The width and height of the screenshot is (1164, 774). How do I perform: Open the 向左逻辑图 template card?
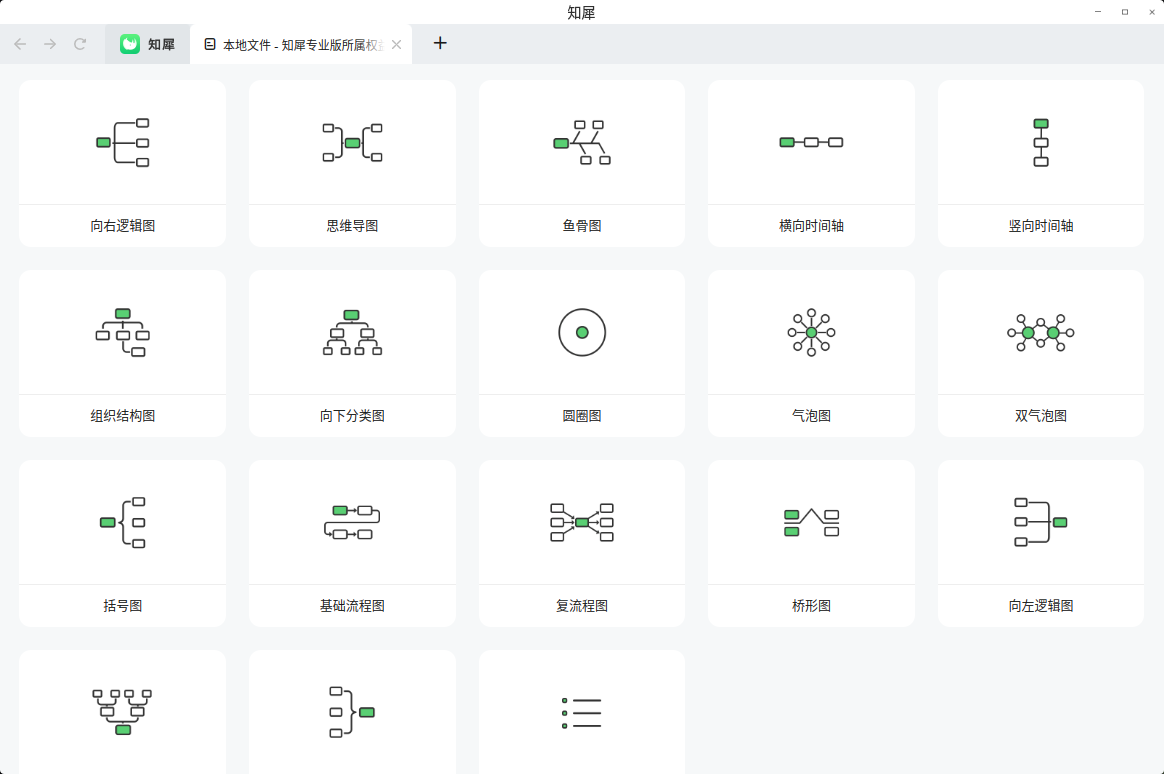(1041, 542)
